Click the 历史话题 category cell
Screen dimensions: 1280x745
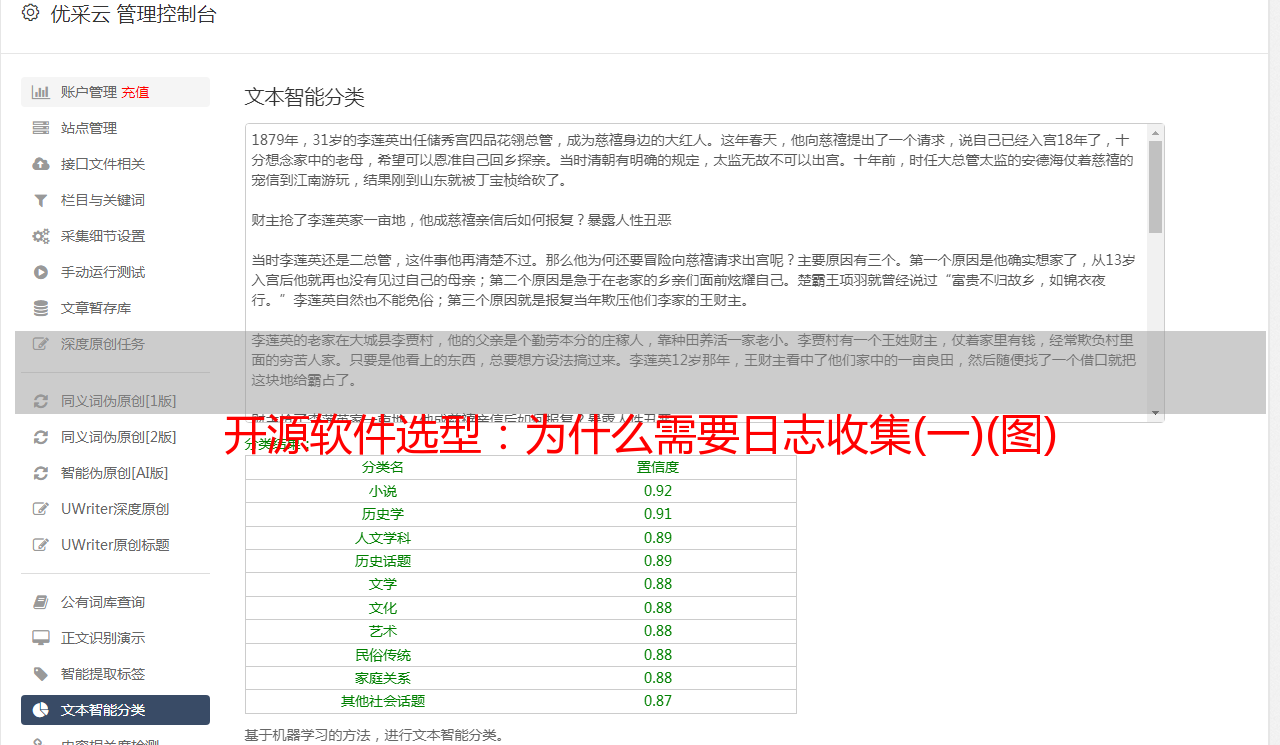pyautogui.click(x=383, y=561)
